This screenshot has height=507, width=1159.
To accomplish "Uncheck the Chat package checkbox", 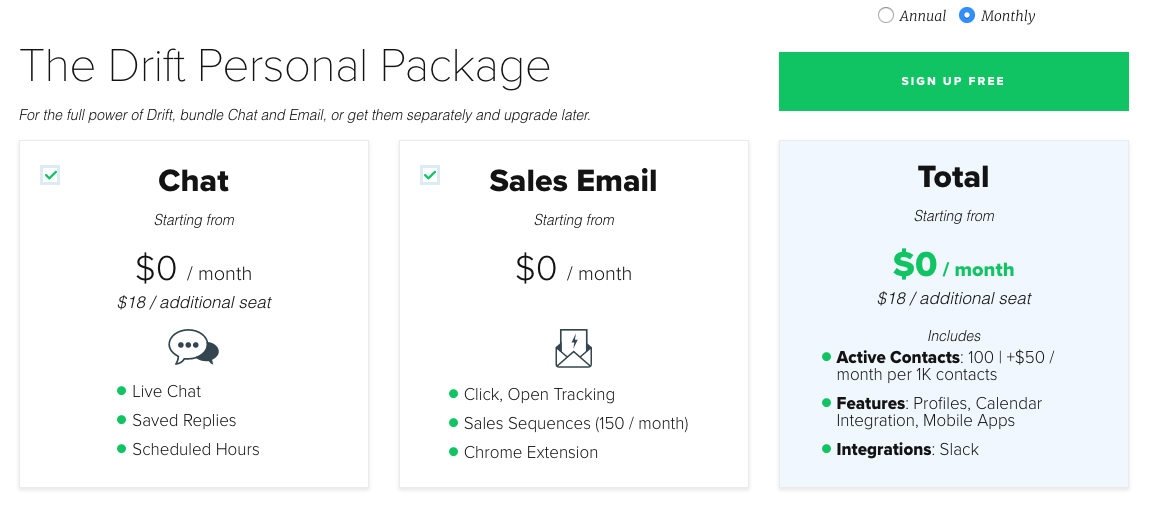I will (x=51, y=175).
